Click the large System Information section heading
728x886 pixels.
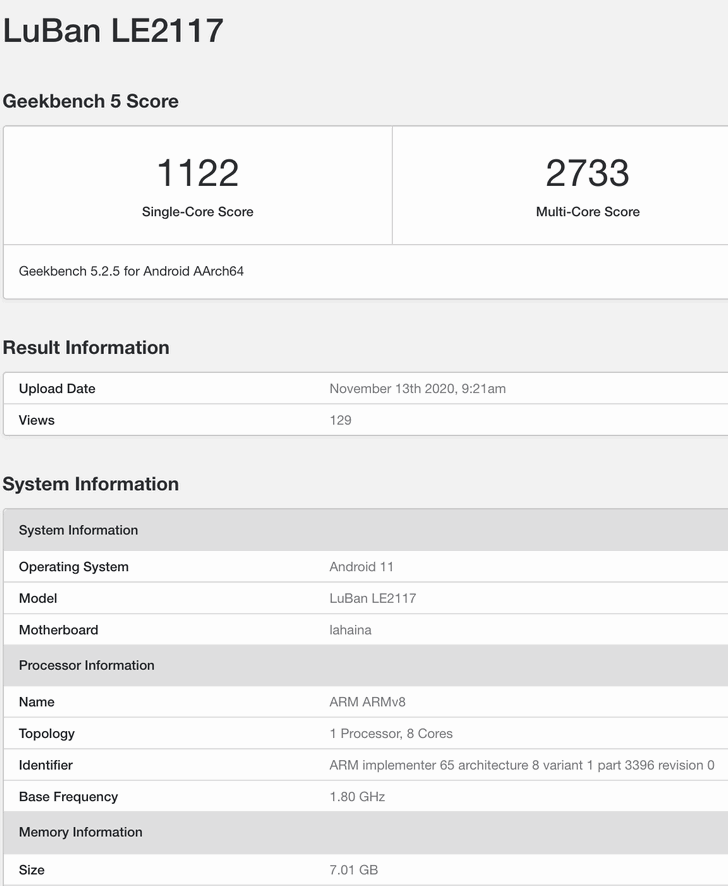[x=91, y=484]
